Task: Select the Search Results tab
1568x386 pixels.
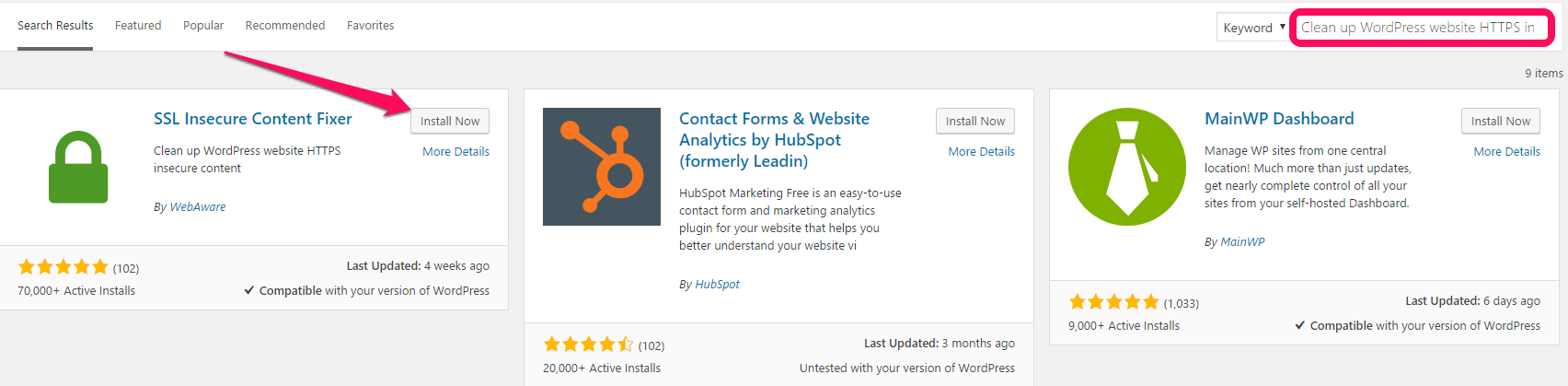Action: click(55, 26)
